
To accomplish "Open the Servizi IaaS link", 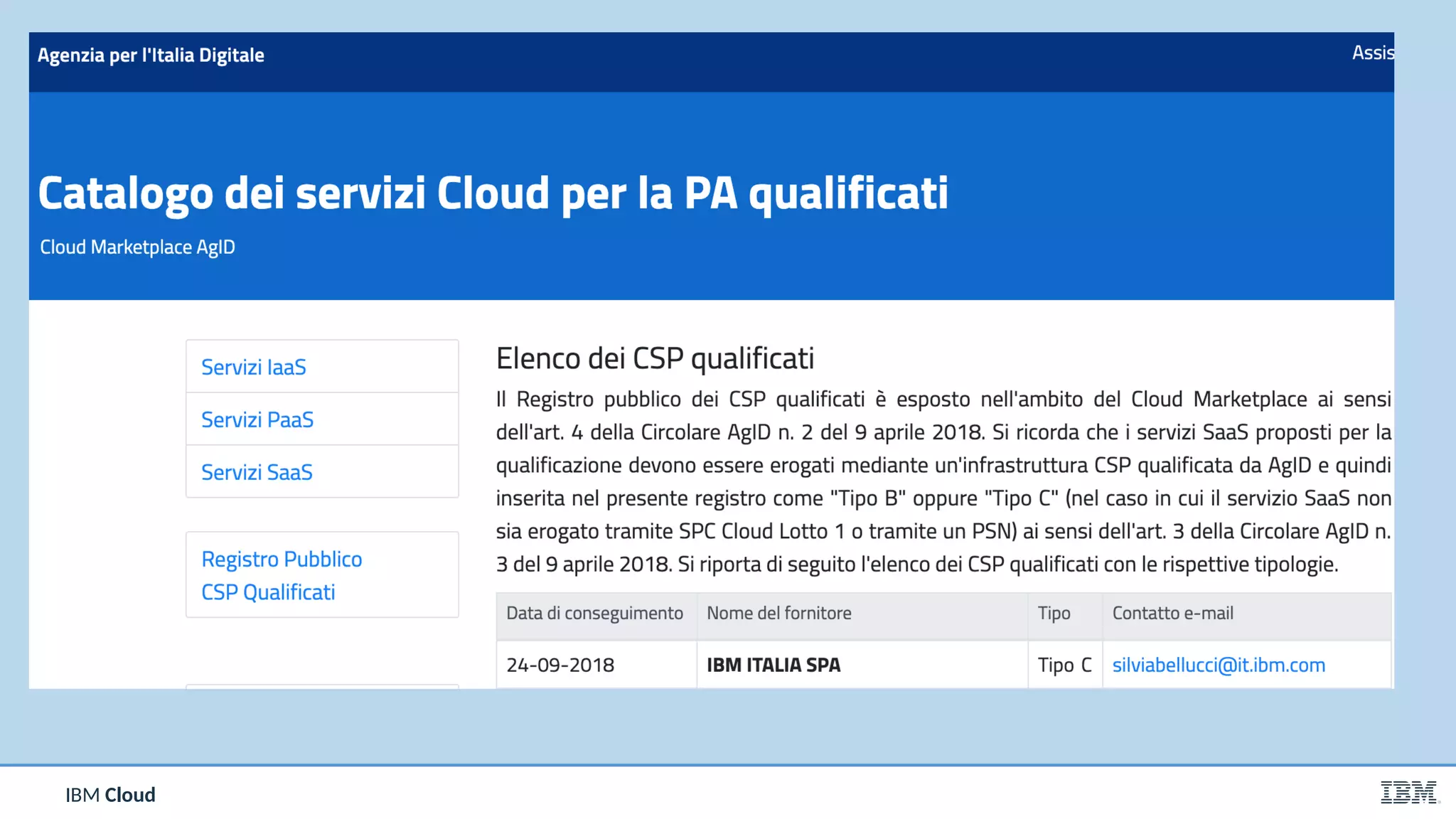I will [x=253, y=367].
